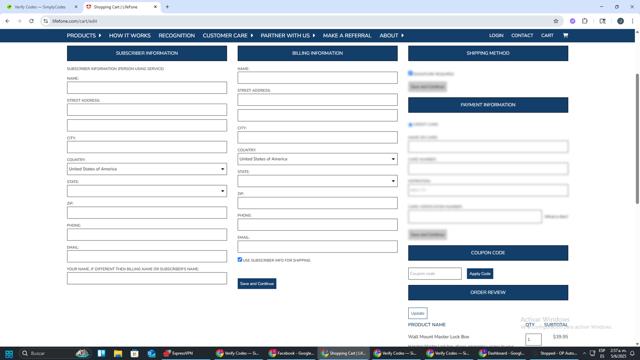Click Save and Continue under Shipping Method
Image resolution: width=640 pixels, height=360 pixels.
(x=427, y=87)
